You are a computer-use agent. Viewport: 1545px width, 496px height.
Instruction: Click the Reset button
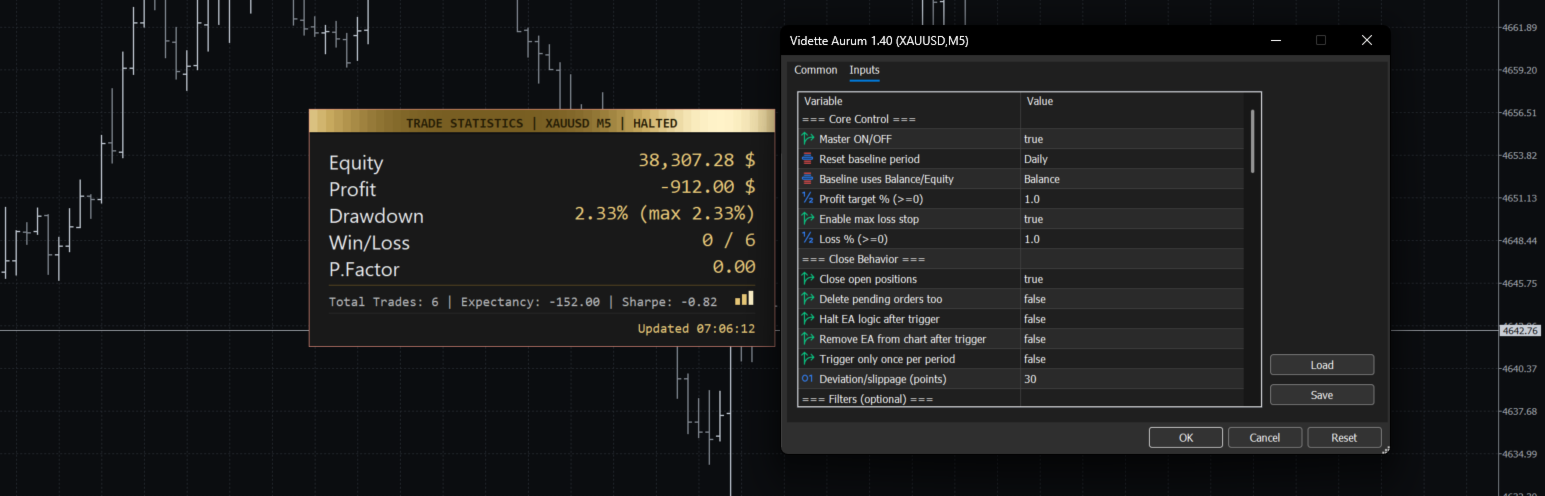(1344, 437)
